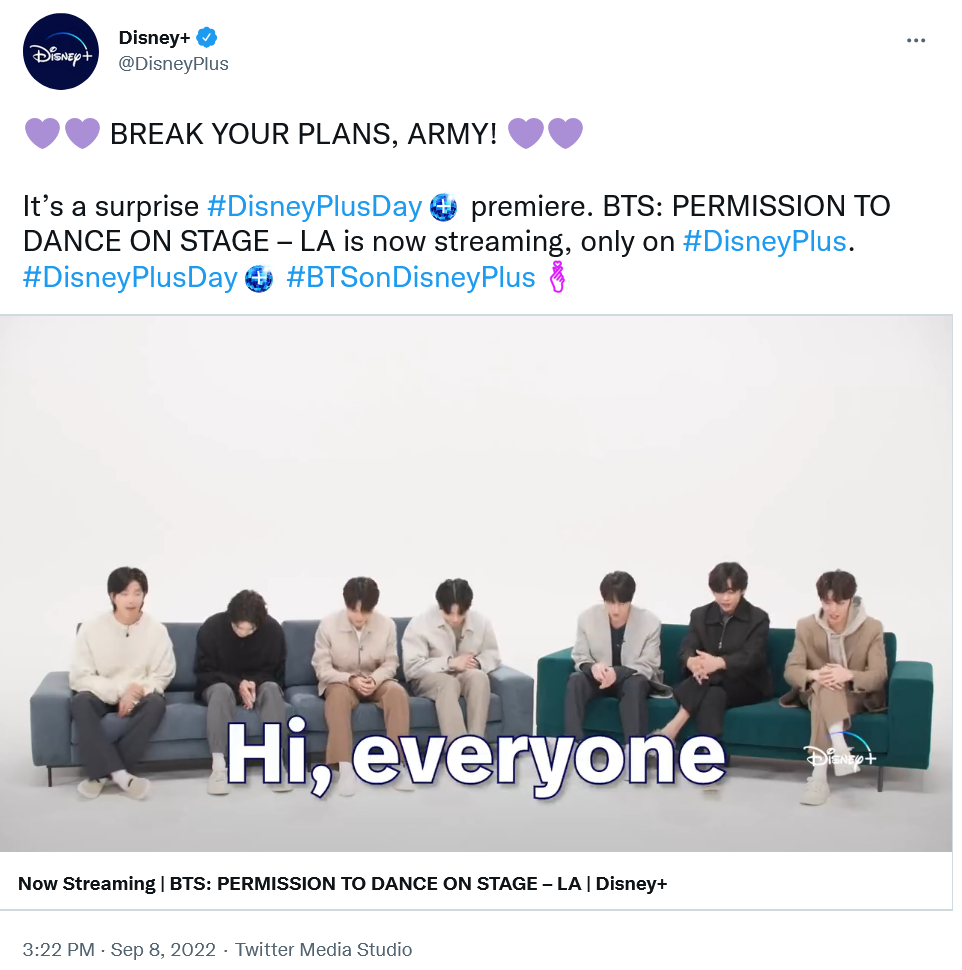This screenshot has width=962, height=970.
Task: Click the purple hearts after ARMY!
Action: pos(545,133)
